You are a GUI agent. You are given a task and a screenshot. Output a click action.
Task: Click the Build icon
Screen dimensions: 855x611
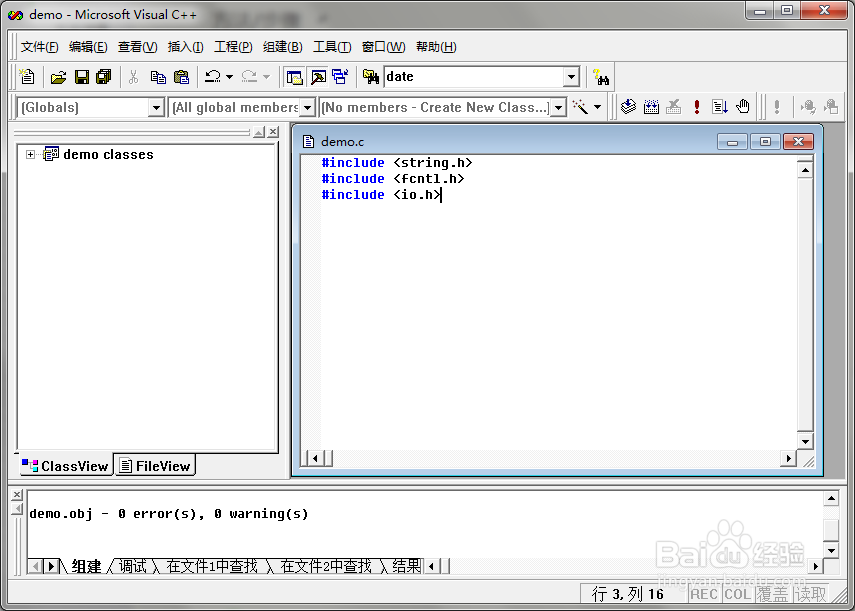tap(651, 107)
